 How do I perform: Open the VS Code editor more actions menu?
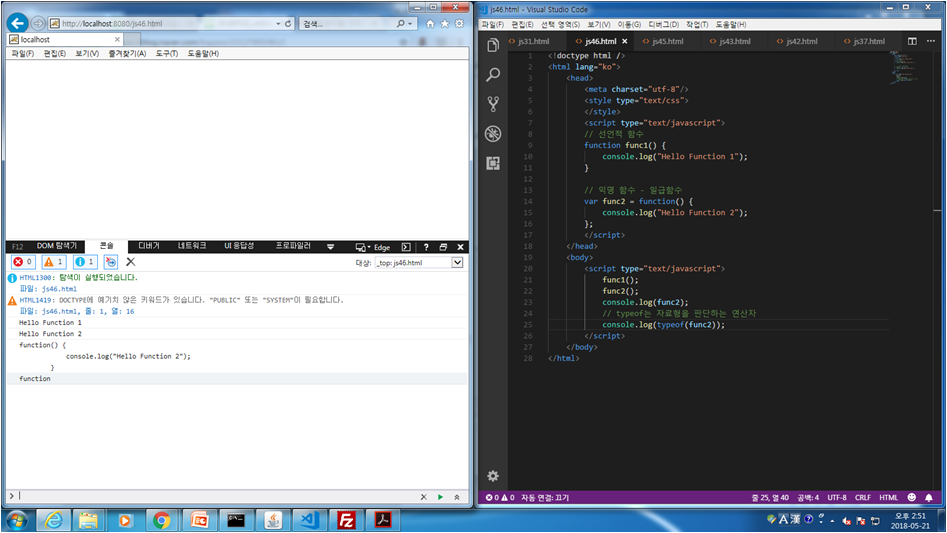point(931,41)
